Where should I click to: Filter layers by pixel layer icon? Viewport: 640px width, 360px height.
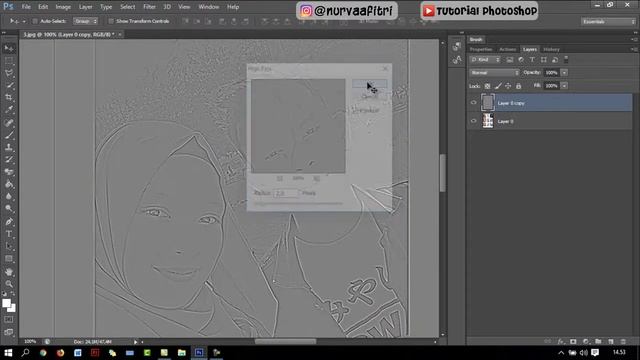[x=510, y=60]
